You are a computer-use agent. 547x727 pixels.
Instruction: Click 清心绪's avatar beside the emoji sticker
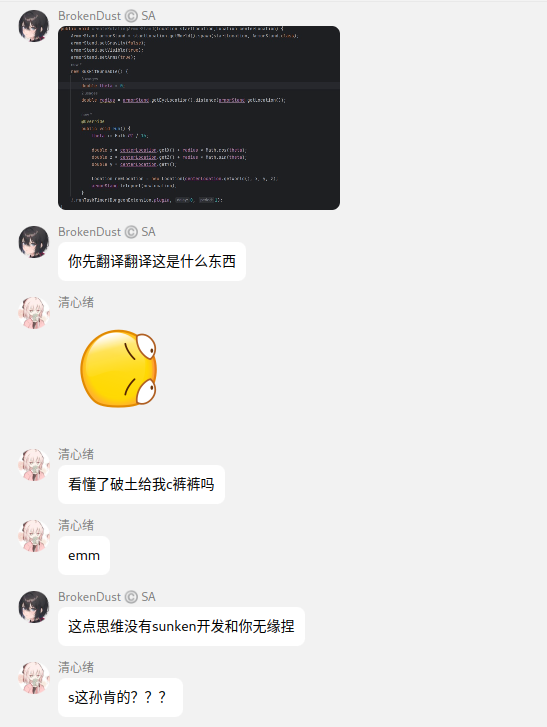(x=33, y=313)
